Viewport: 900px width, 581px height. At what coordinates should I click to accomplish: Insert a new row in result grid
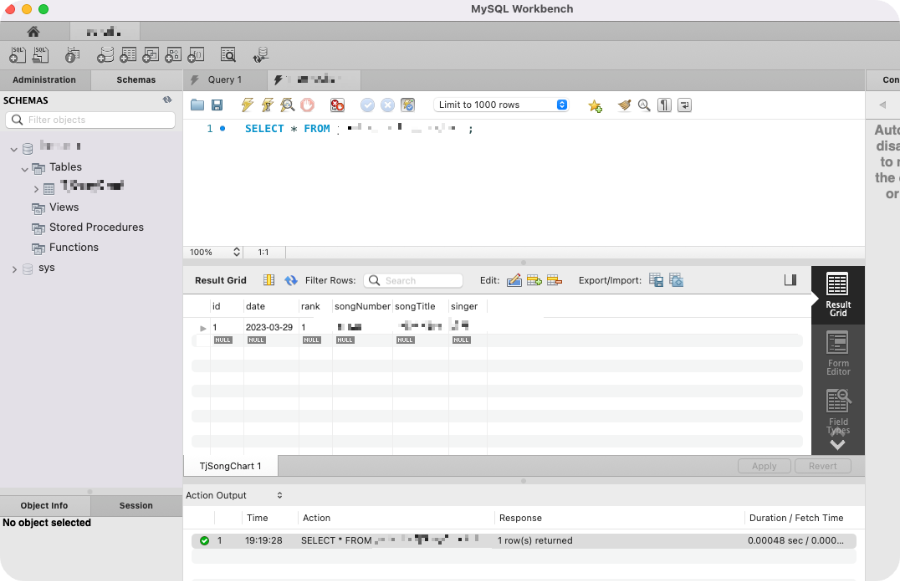[534, 280]
